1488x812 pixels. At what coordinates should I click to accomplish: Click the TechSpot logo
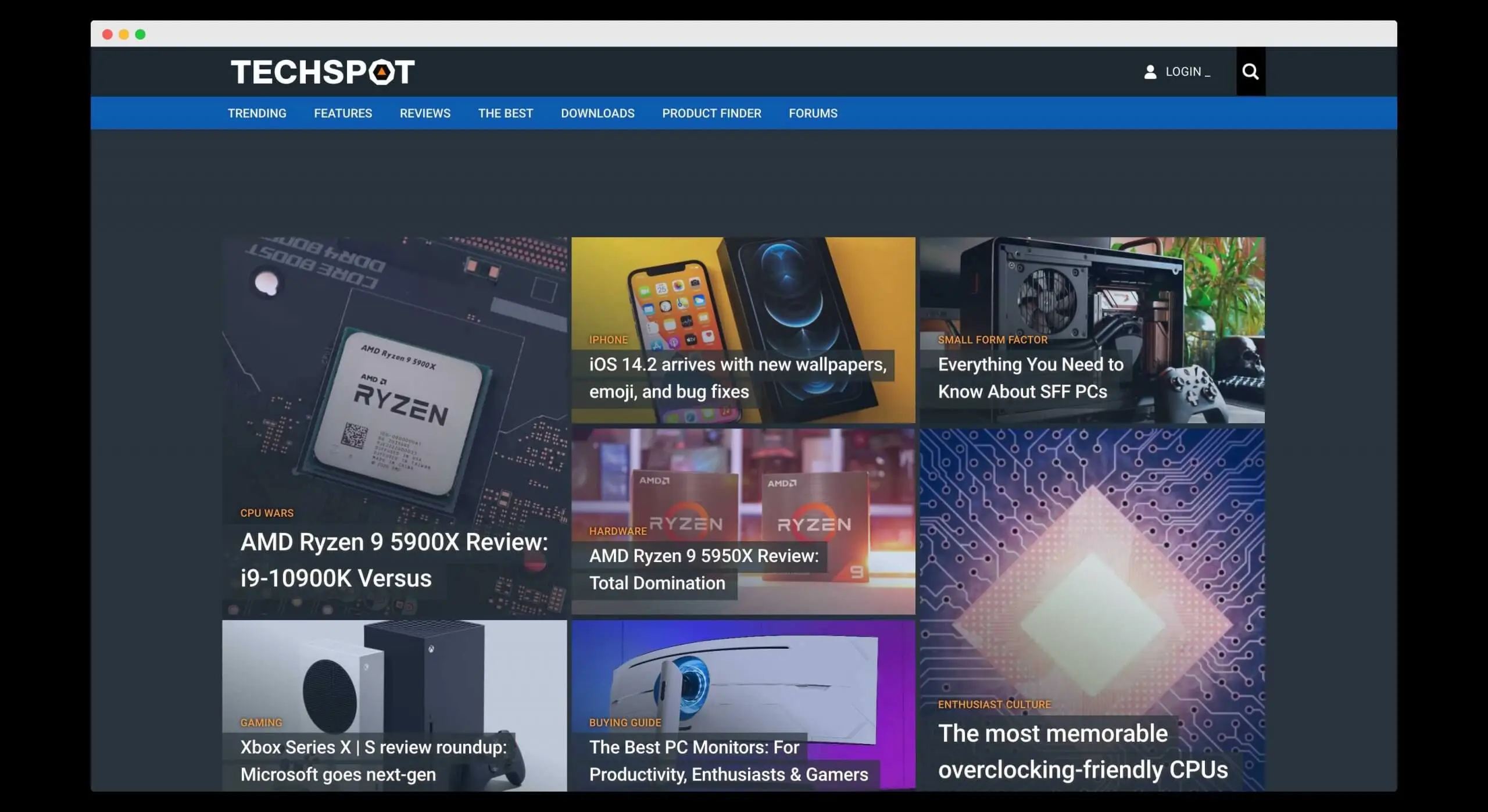click(x=323, y=71)
